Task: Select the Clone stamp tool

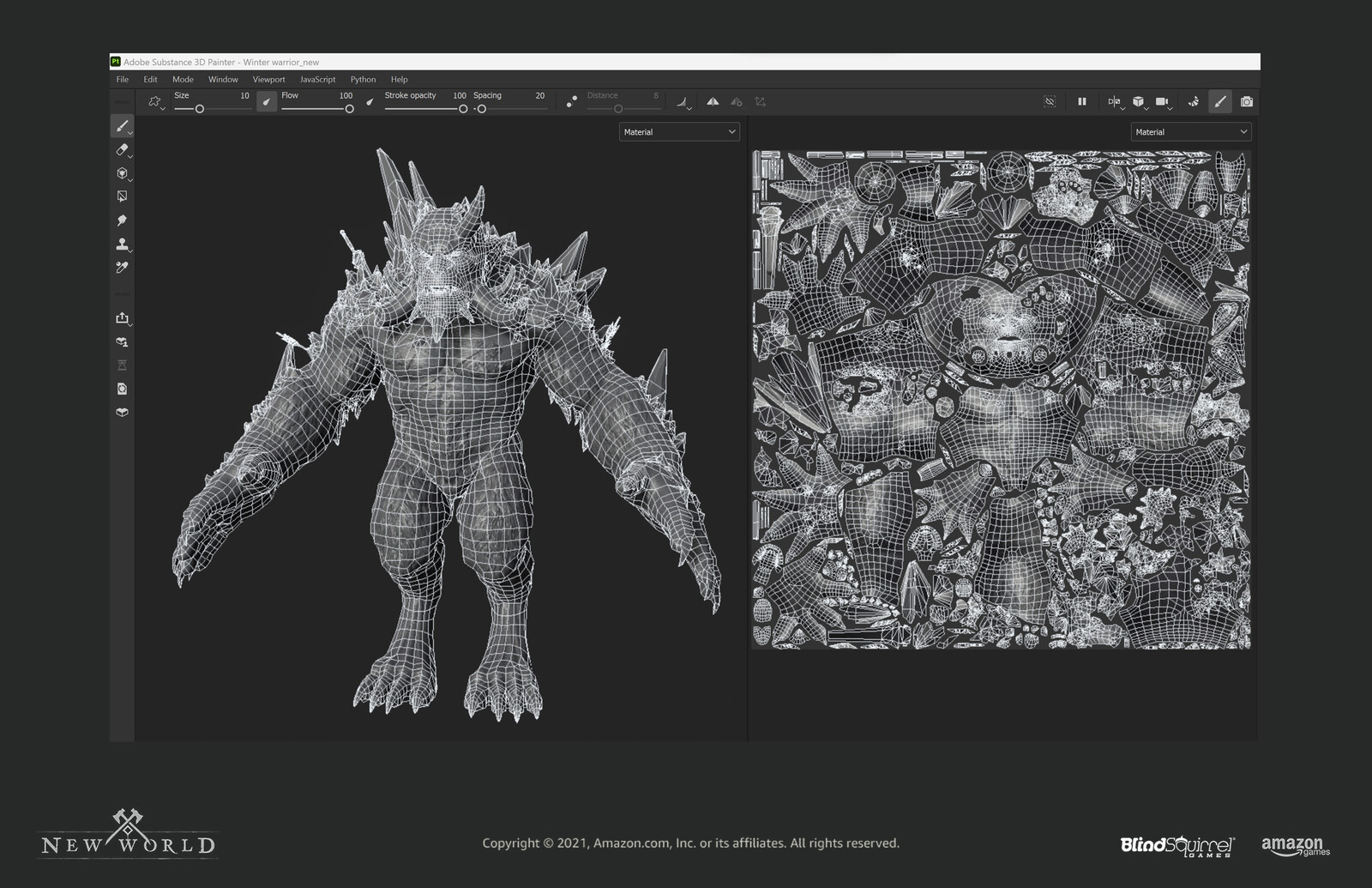Action: coord(122,244)
